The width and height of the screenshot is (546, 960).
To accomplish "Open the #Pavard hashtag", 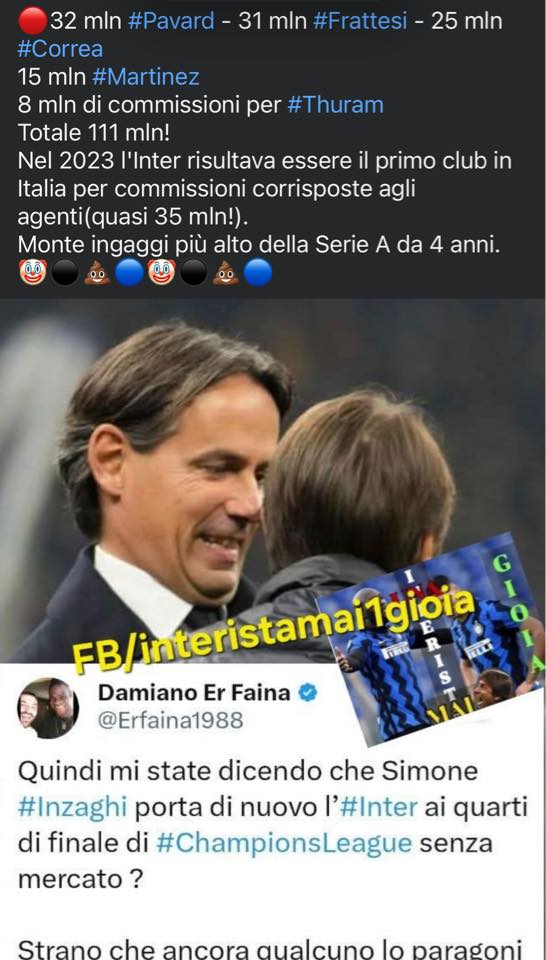I will pyautogui.click(x=171, y=21).
